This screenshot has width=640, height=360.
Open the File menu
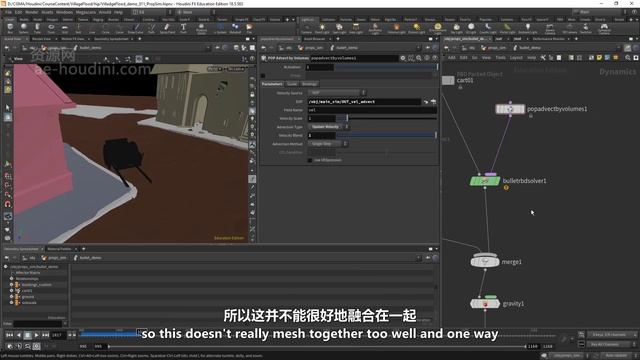(9, 12)
